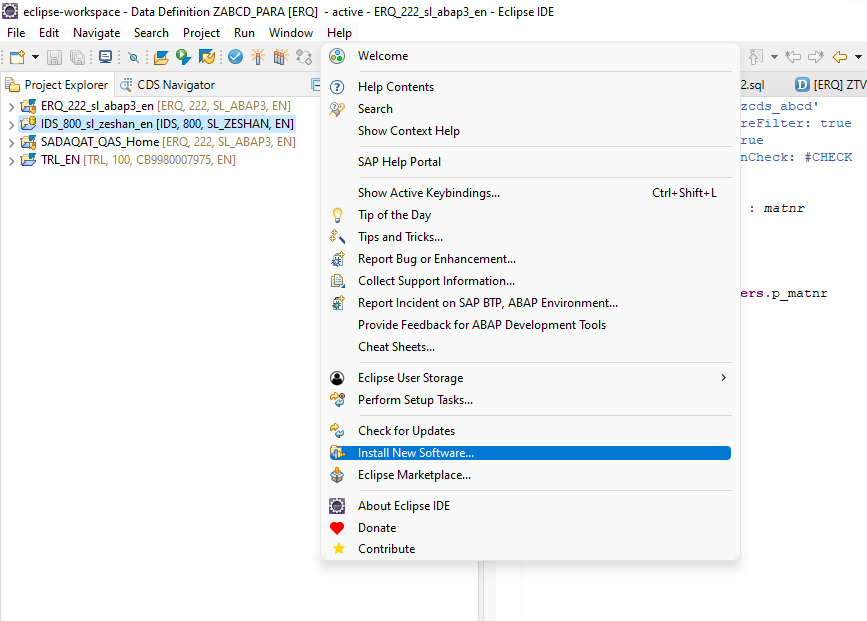Select Check for Updates menu entry
This screenshot has height=621, width=867.
406,431
